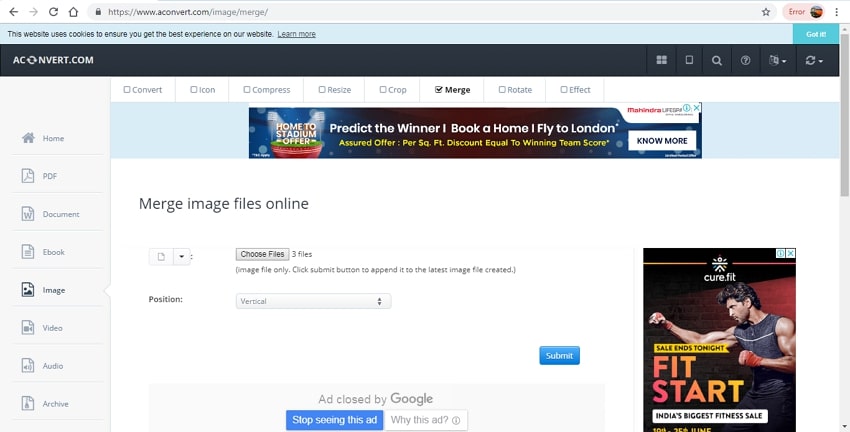Click the grid view icon in header

pyautogui.click(x=661, y=60)
